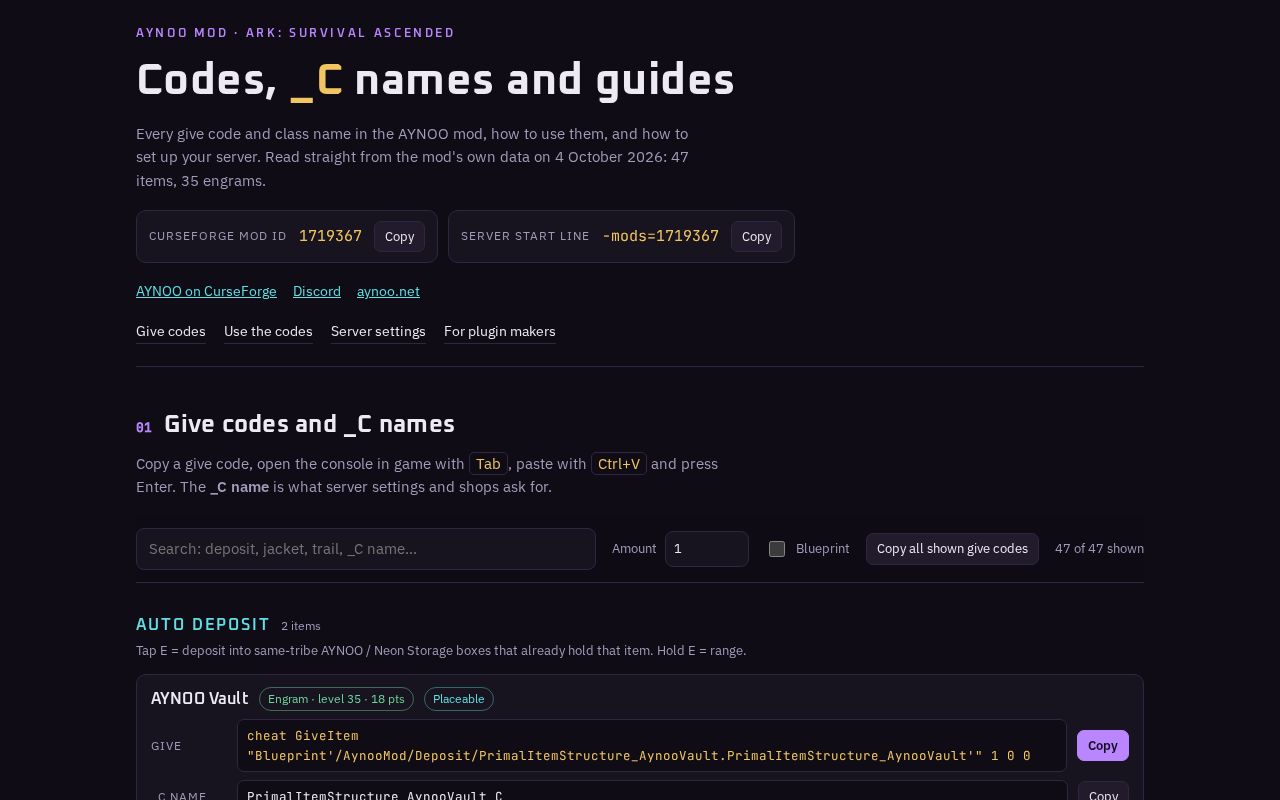Copy the server start line -mods=1719367

[x=756, y=237]
